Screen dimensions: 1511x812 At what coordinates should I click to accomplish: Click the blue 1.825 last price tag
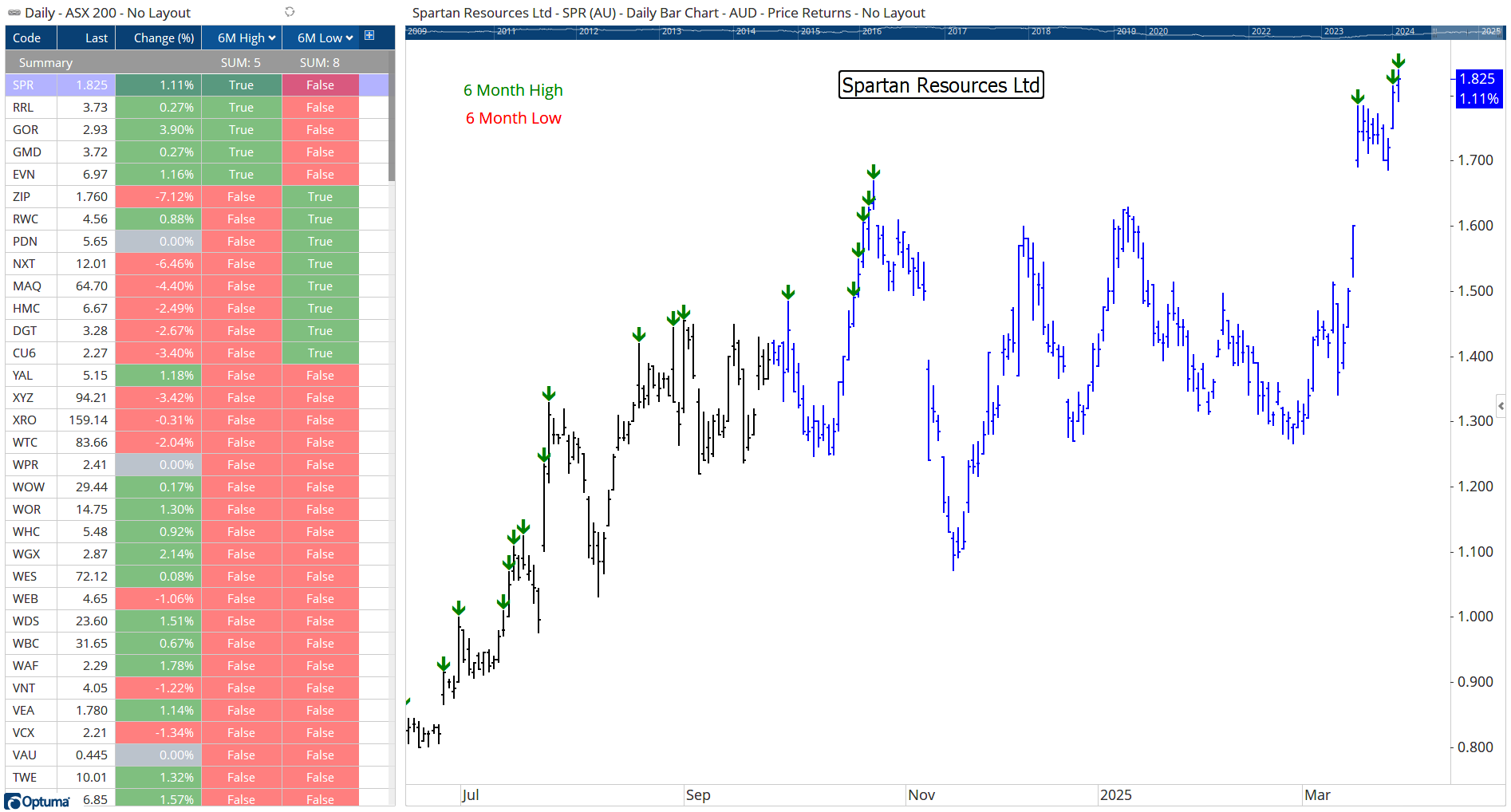coord(1478,79)
